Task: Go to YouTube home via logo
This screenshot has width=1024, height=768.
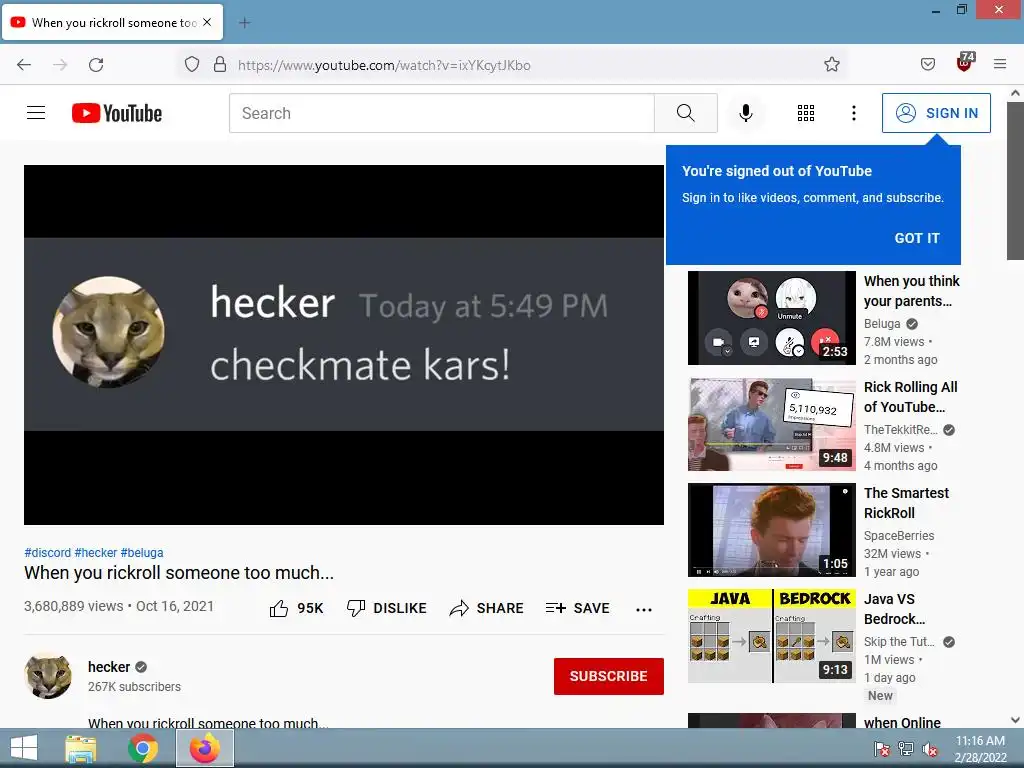Action: coord(117,113)
